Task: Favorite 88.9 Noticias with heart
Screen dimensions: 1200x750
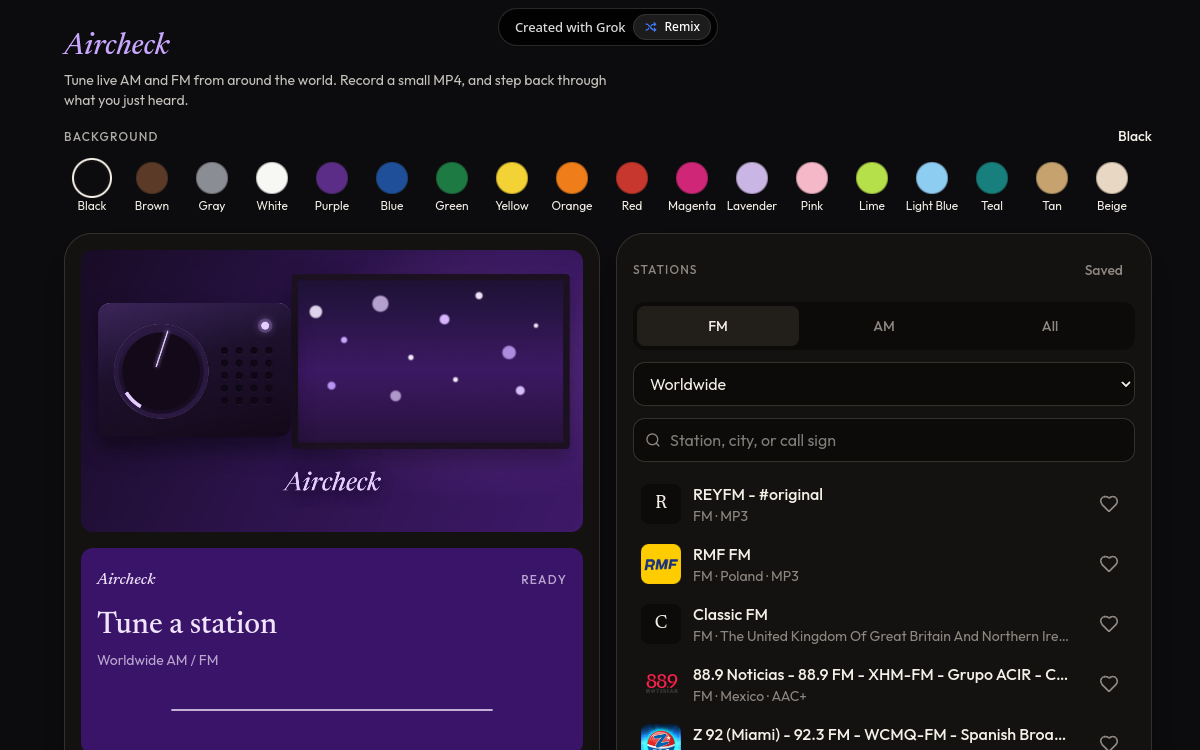Action: 1109,684
